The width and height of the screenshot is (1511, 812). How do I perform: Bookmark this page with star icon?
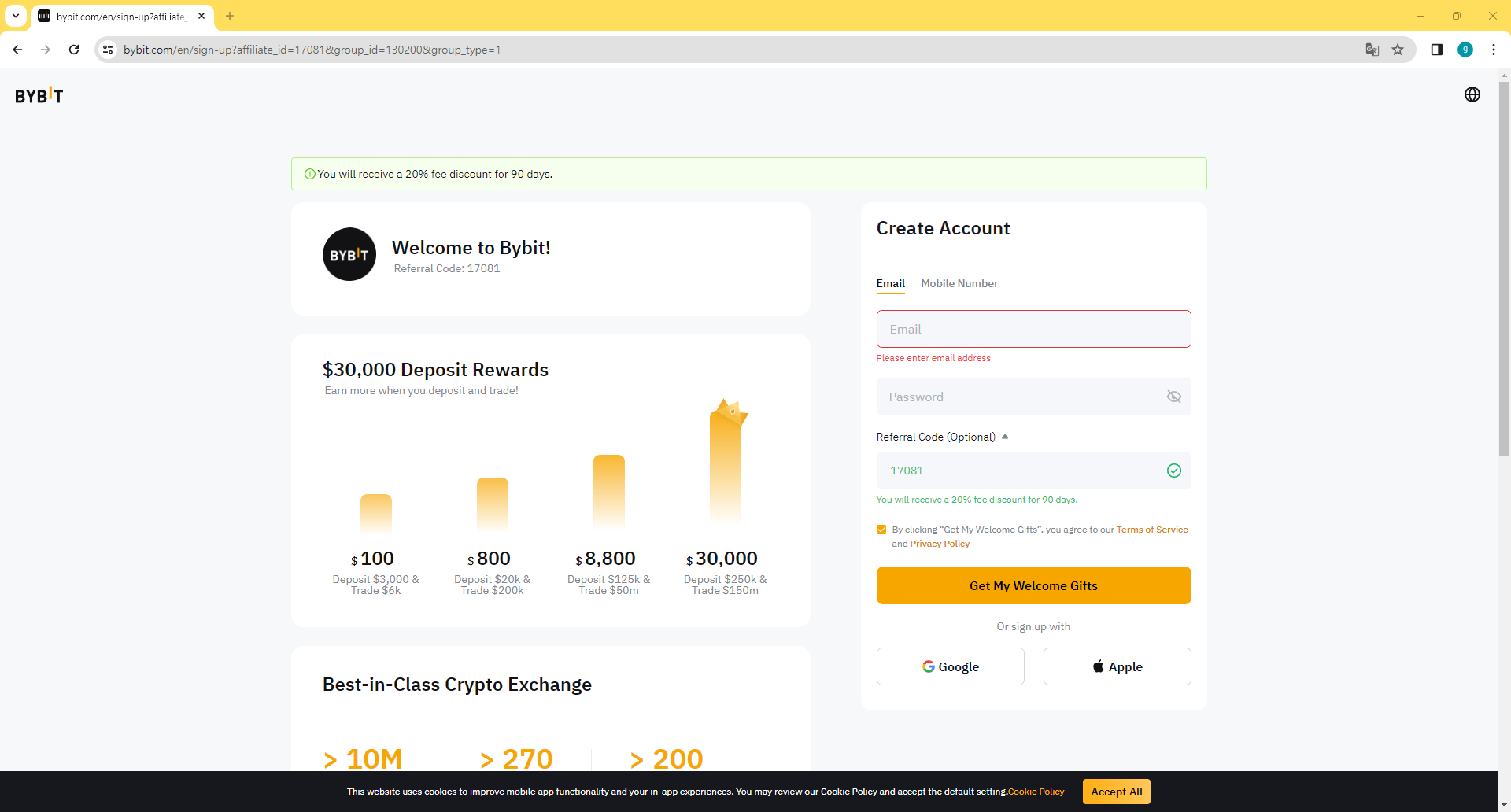coord(1398,50)
